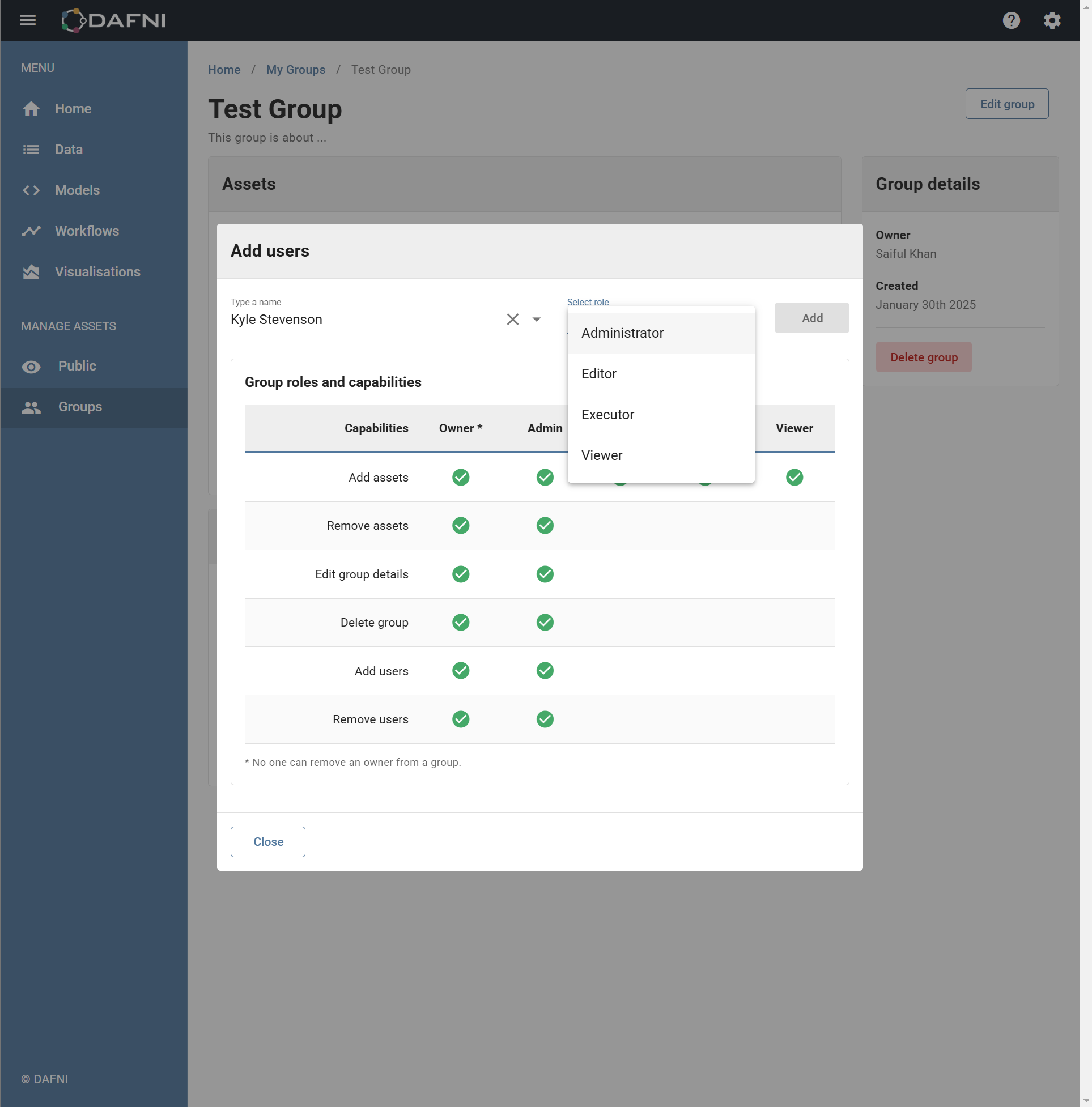Viewport: 1092px width, 1107px height.
Task: Click the Workflows line chart icon
Action: [31, 231]
